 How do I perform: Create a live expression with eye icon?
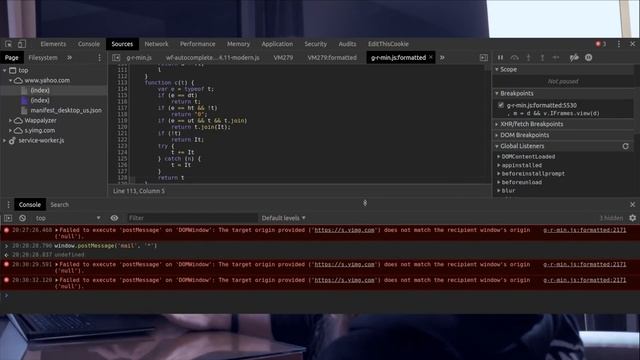(x=114, y=218)
